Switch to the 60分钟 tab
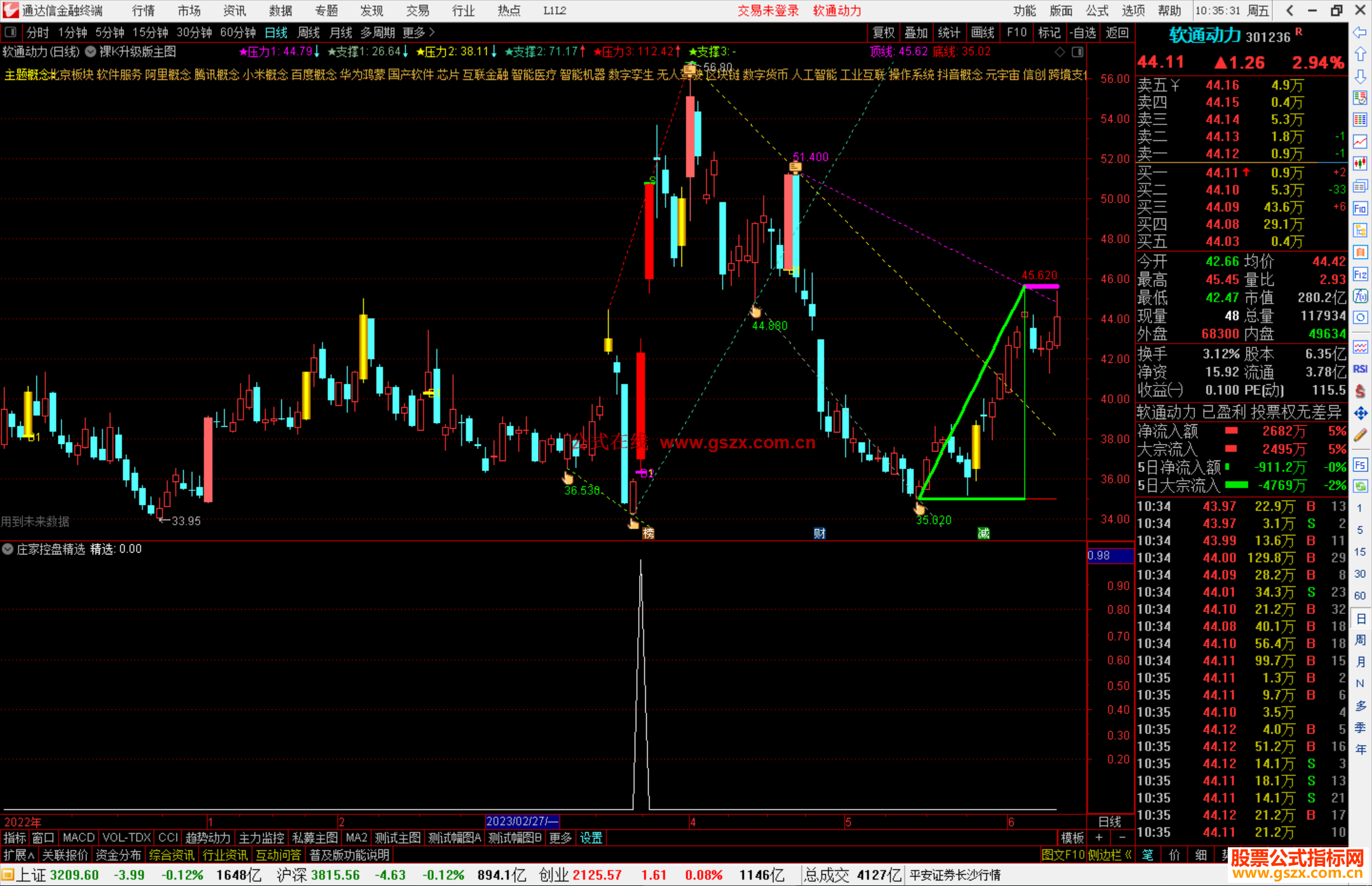Viewport: 1372px width, 886px height. click(x=238, y=32)
